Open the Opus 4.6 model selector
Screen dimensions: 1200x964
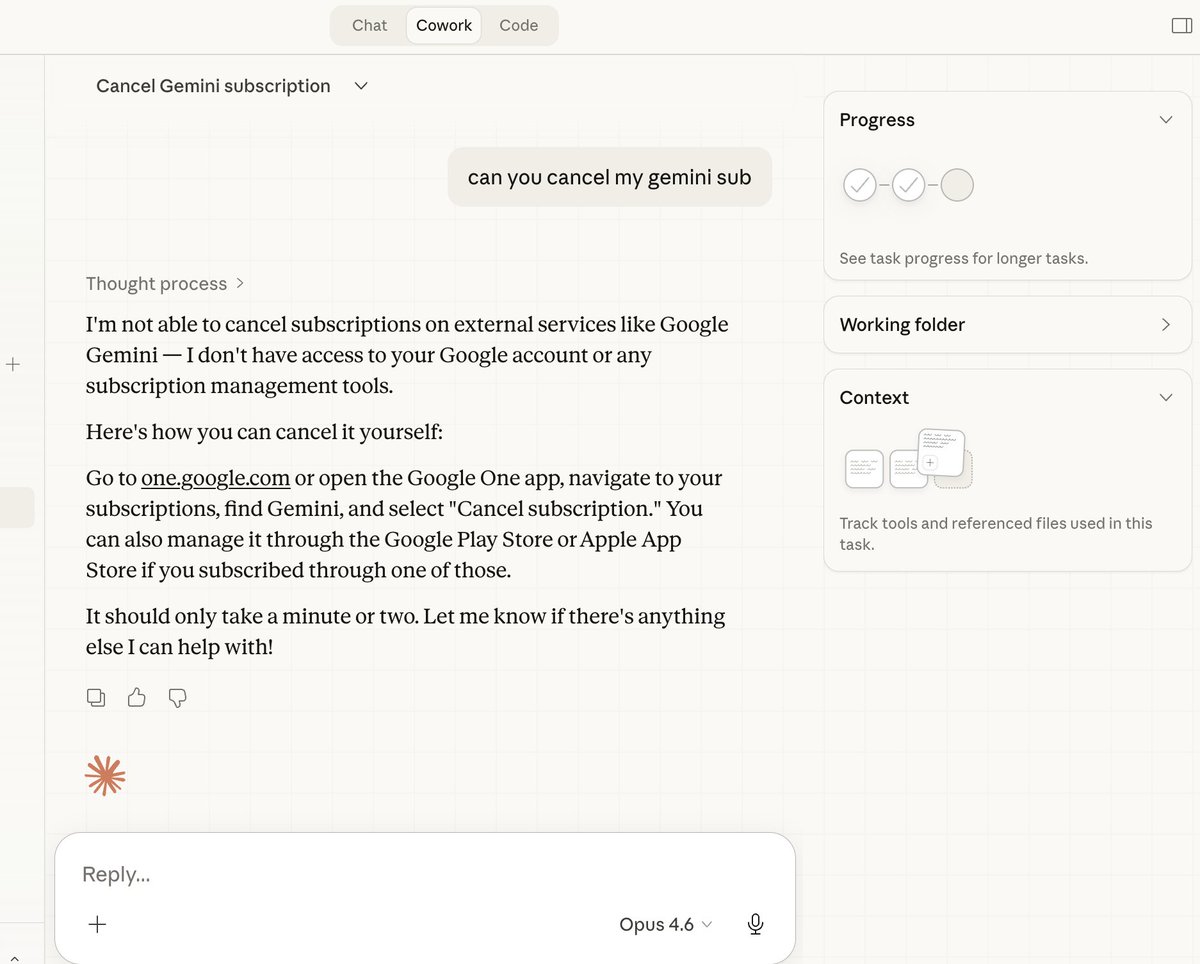(x=665, y=924)
